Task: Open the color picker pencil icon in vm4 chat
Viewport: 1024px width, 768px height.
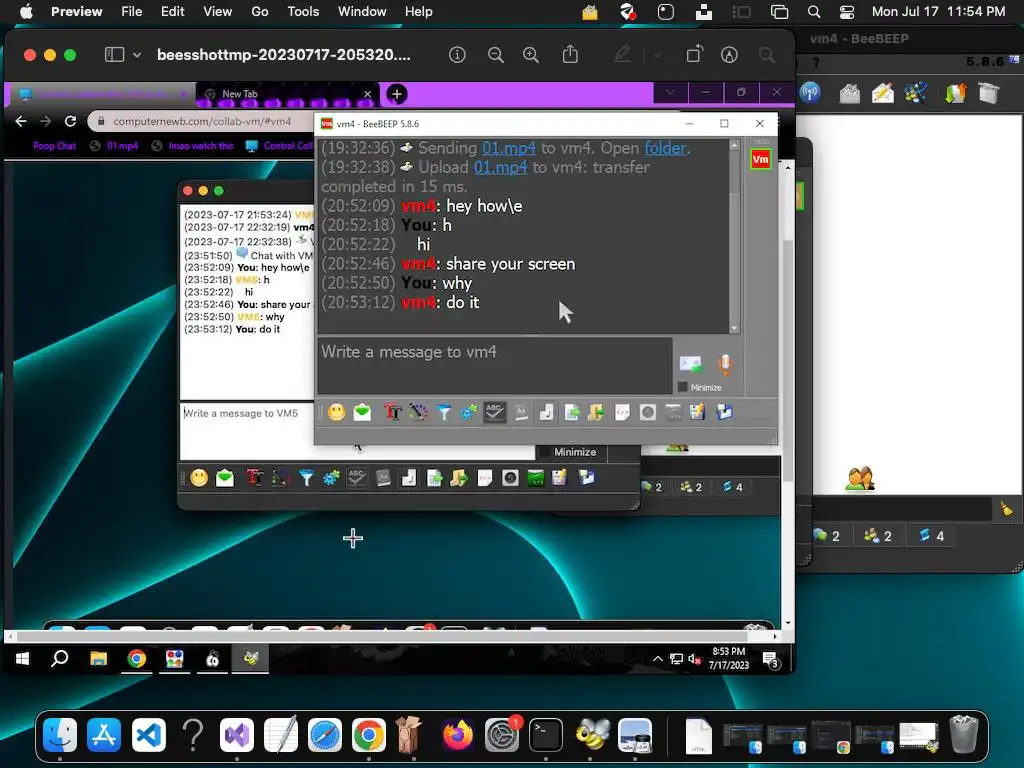Action: tap(418, 412)
